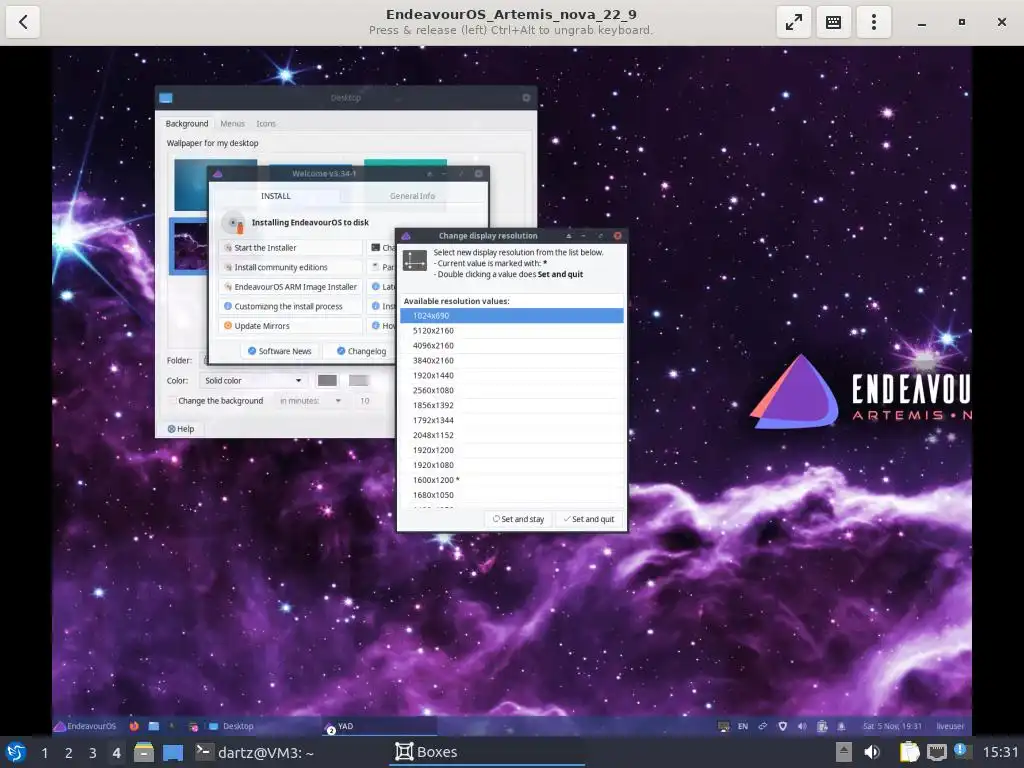1024x768 pixels.
Task: Click guest notifications bell icon
Action: pyautogui.click(x=841, y=726)
